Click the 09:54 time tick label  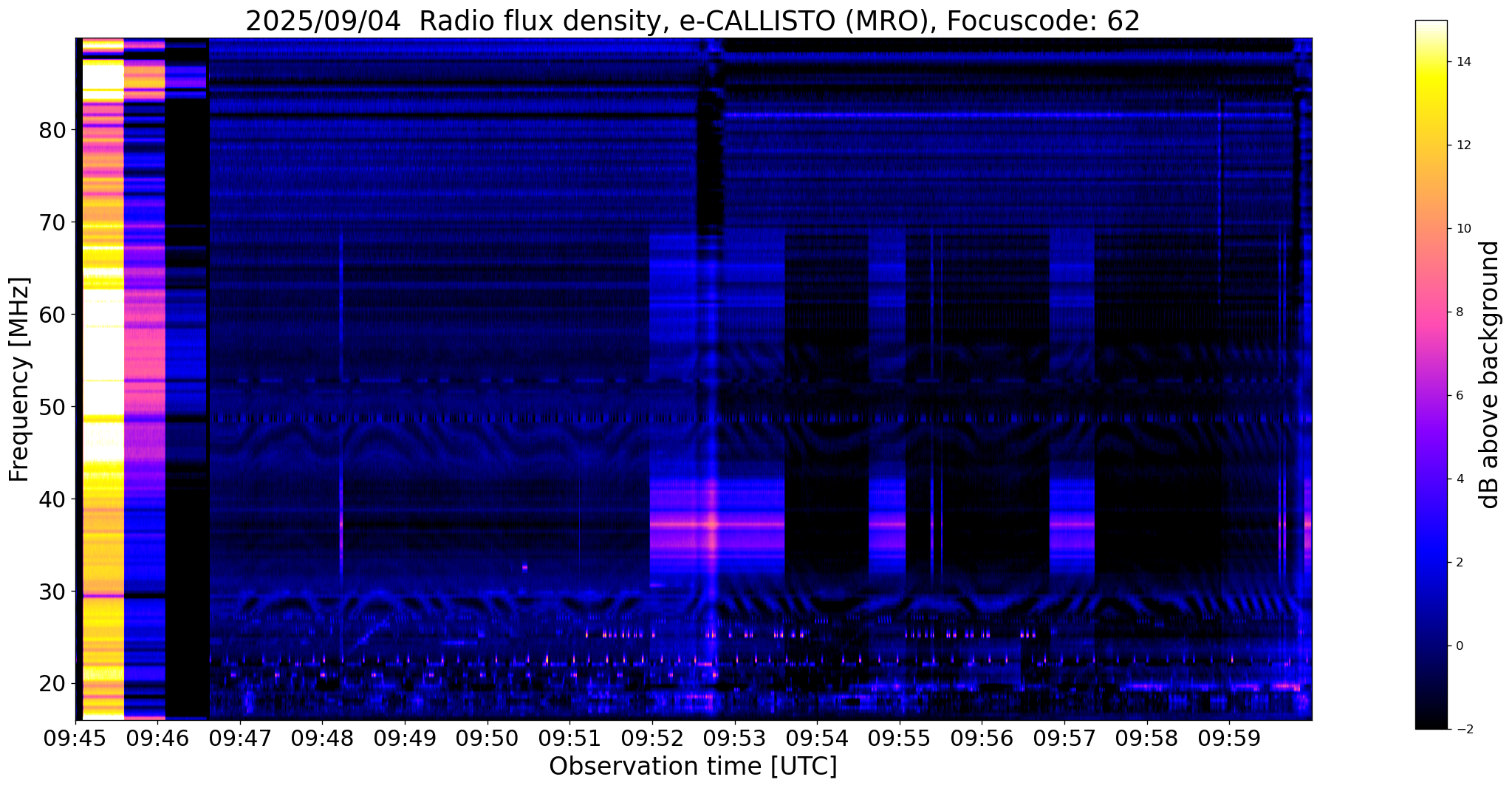[817, 738]
